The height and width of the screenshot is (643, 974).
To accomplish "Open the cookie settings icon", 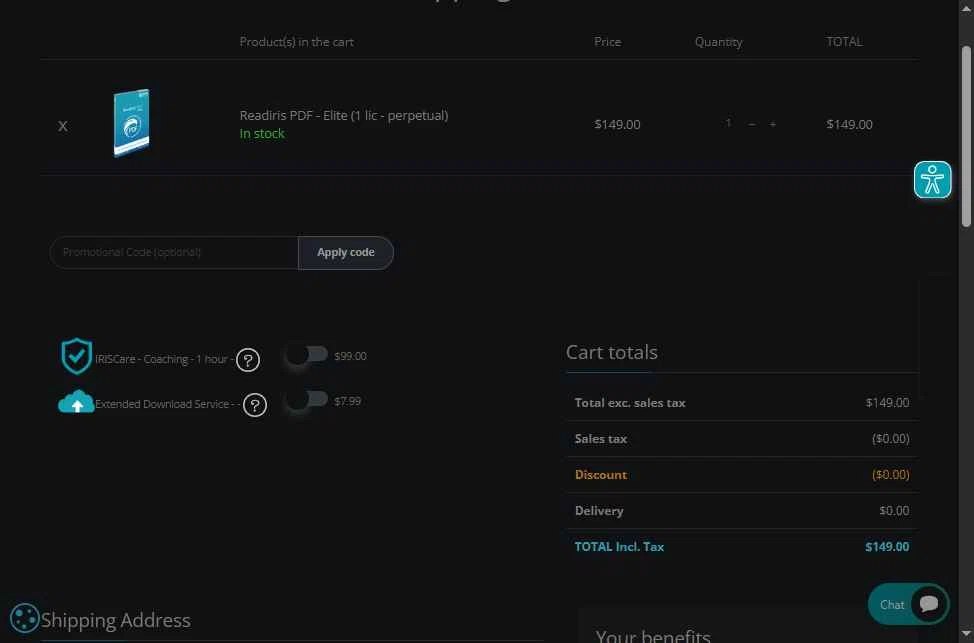I will [x=25, y=618].
